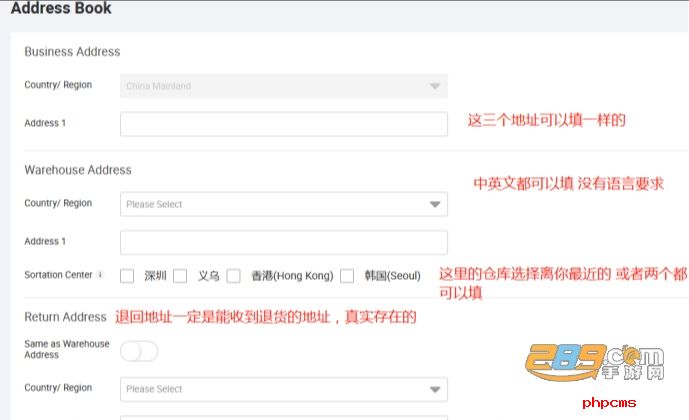Check the 韩国(Seoul) sortation center checkbox

coord(347,276)
